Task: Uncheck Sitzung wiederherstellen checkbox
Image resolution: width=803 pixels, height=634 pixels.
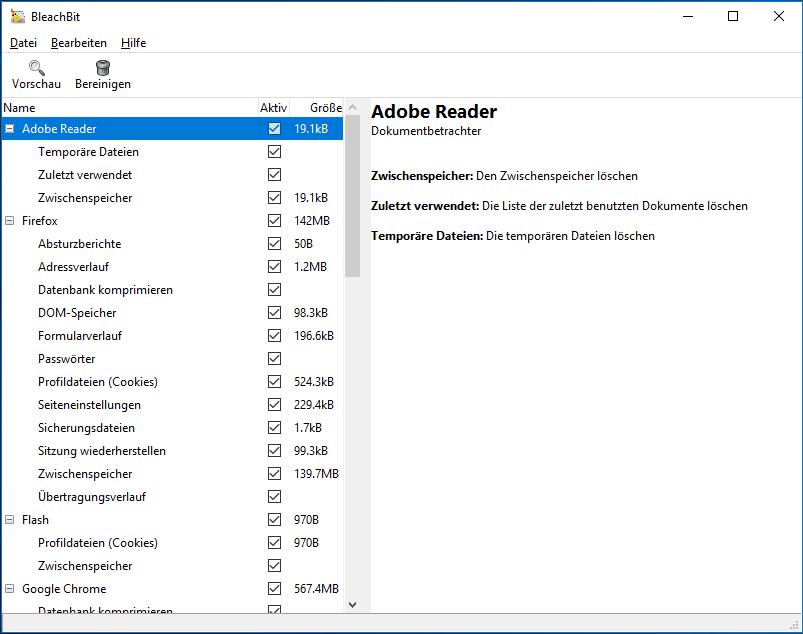Action: 274,451
